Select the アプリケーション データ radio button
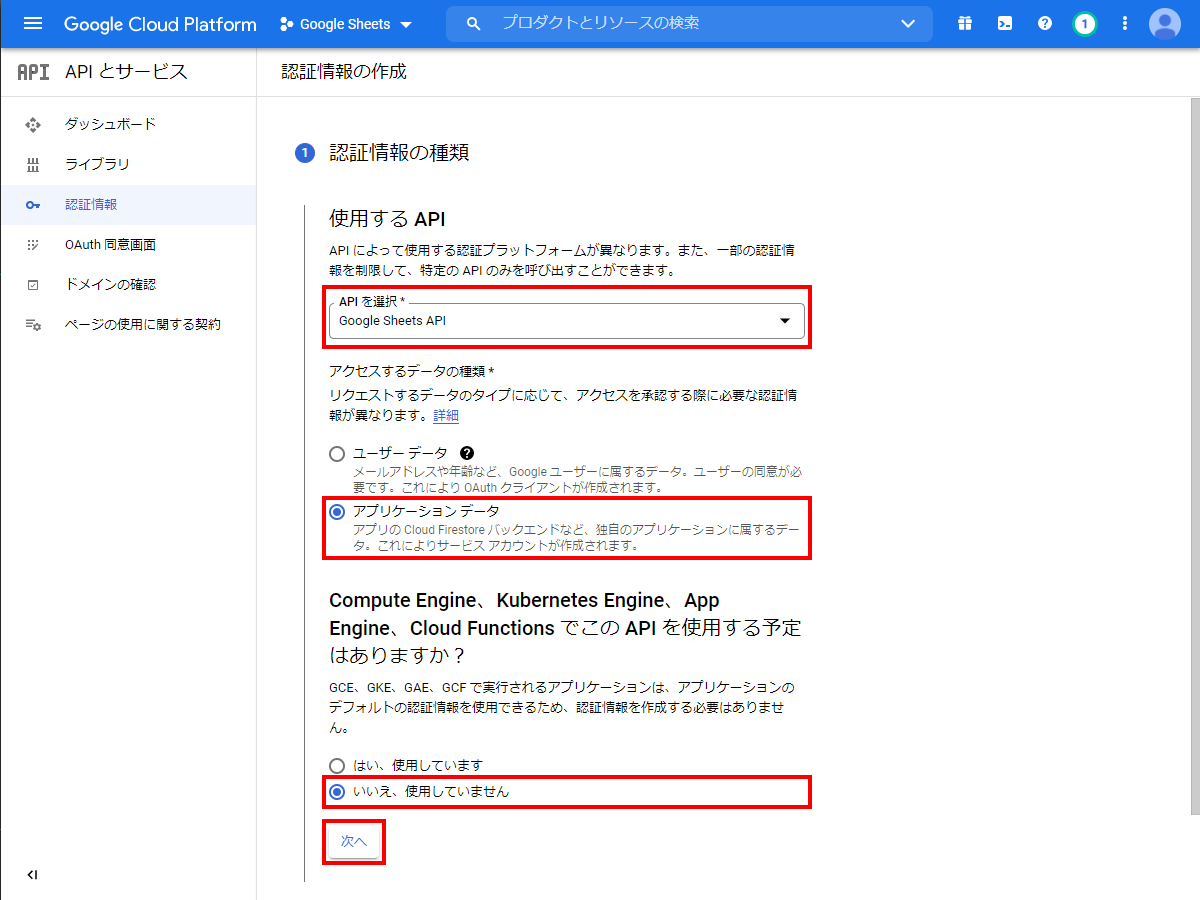The image size is (1200, 900). 337,512
